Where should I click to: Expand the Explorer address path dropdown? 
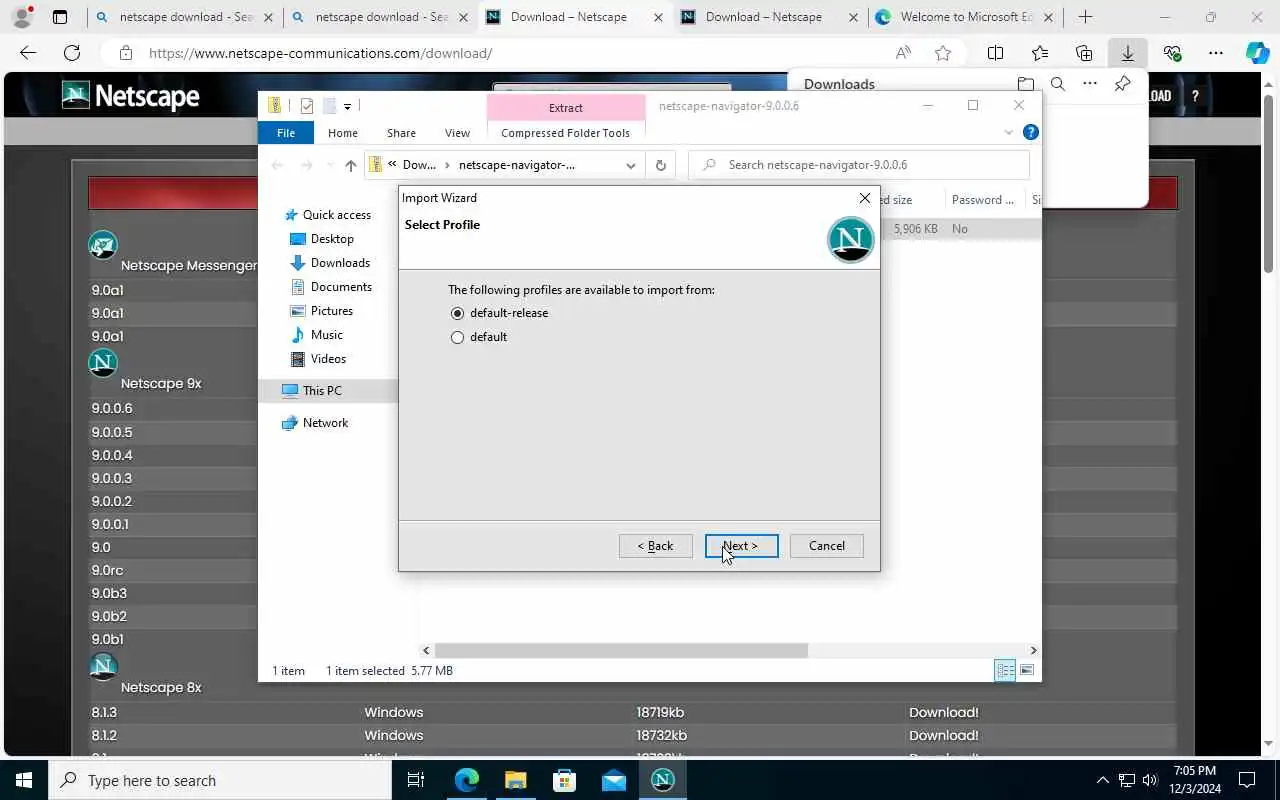coord(631,165)
